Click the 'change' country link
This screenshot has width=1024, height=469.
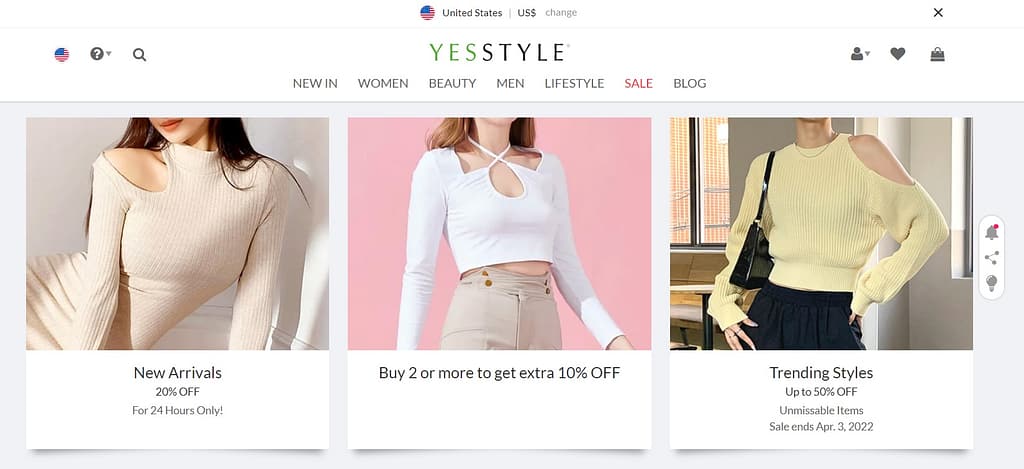click(x=561, y=13)
